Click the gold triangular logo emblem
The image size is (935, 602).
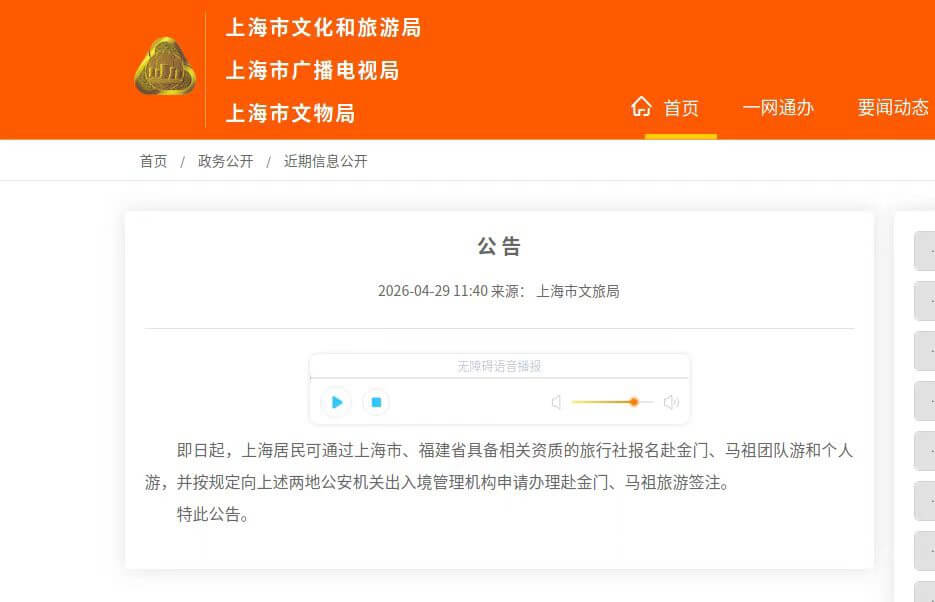tap(165, 68)
